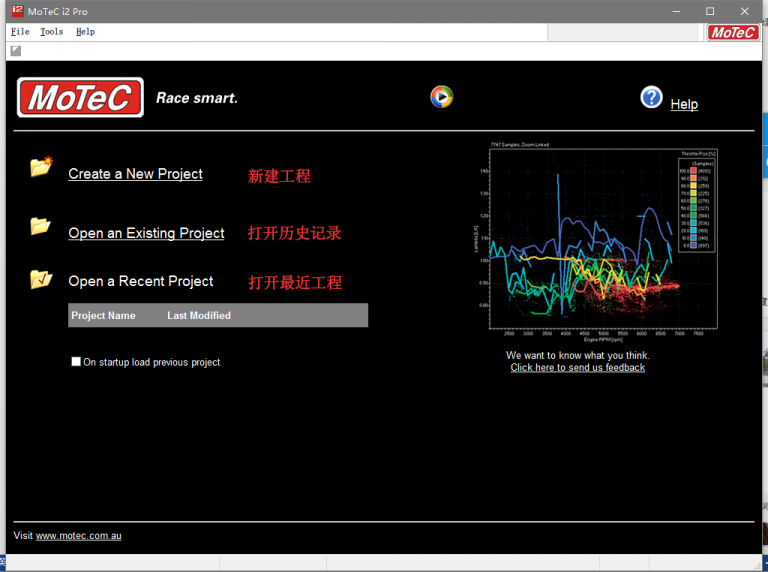Minimize the MoTeC i2 Pro window
The height and width of the screenshot is (572, 768).
676,11
